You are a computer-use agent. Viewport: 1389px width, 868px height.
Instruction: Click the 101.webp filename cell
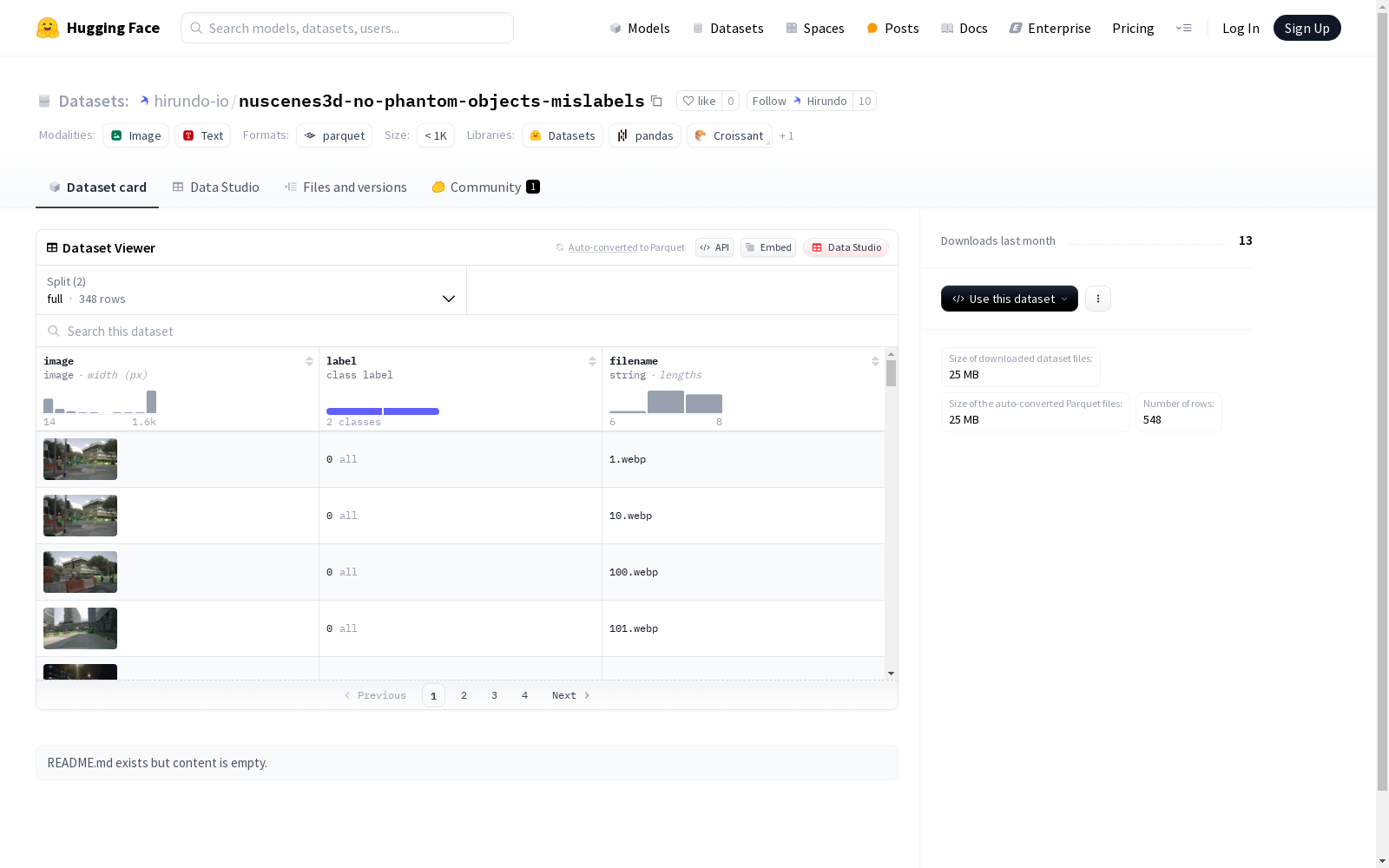coord(743,628)
